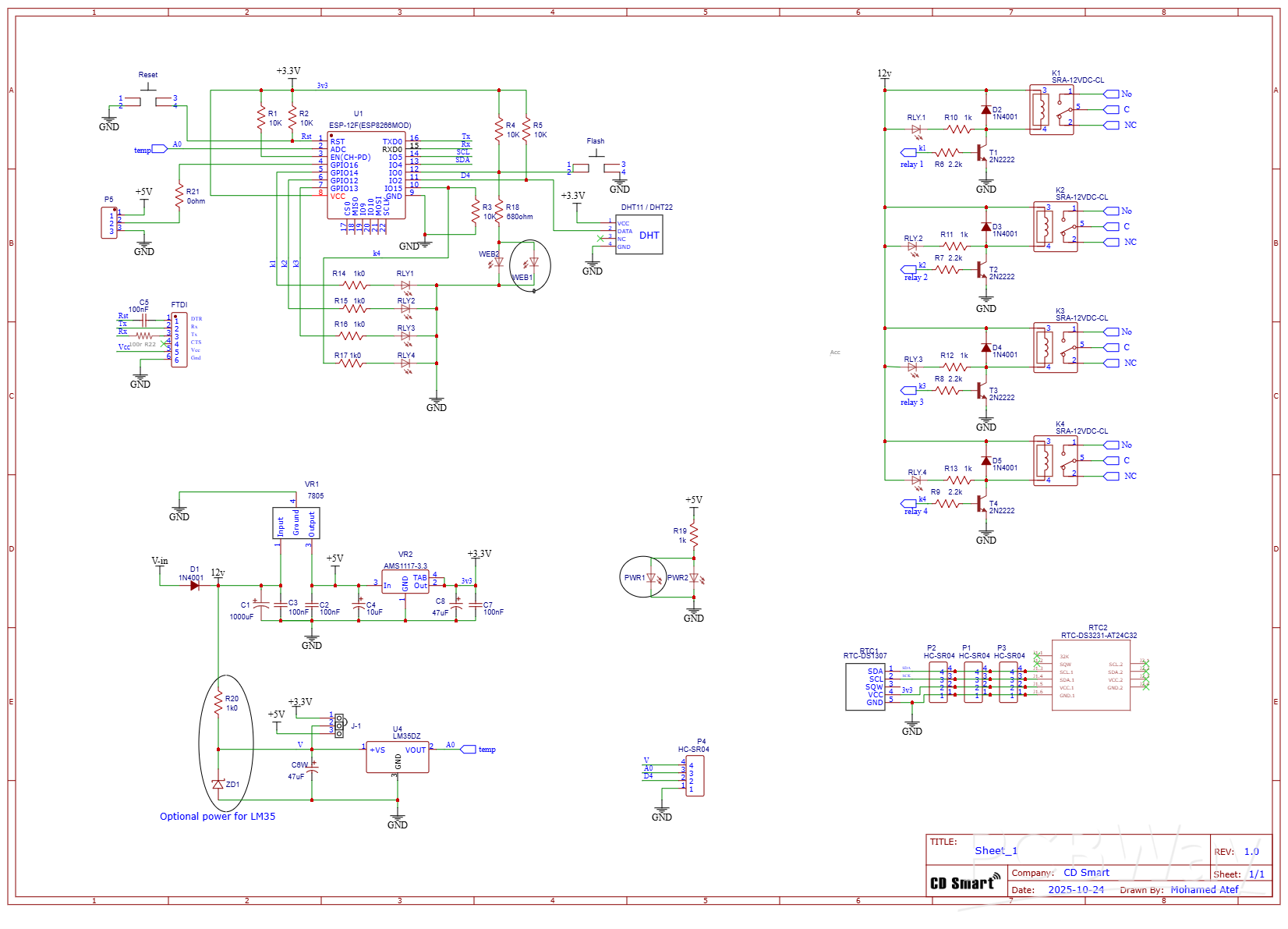Click the 7805 regulator VR1 symbol

click(295, 521)
